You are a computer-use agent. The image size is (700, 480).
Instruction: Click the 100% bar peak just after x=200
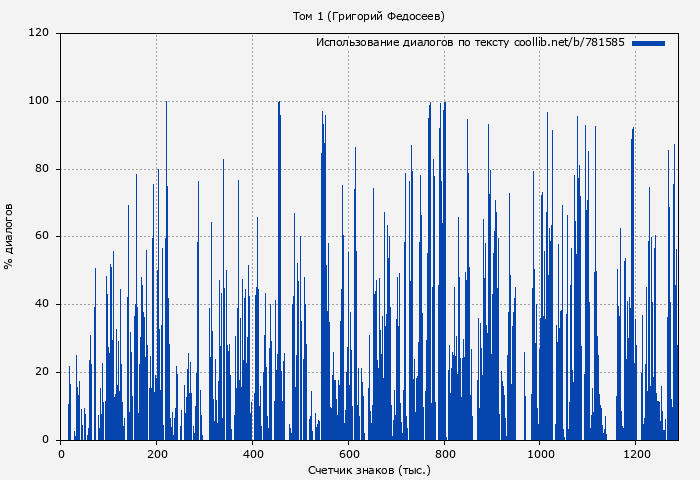(166, 103)
